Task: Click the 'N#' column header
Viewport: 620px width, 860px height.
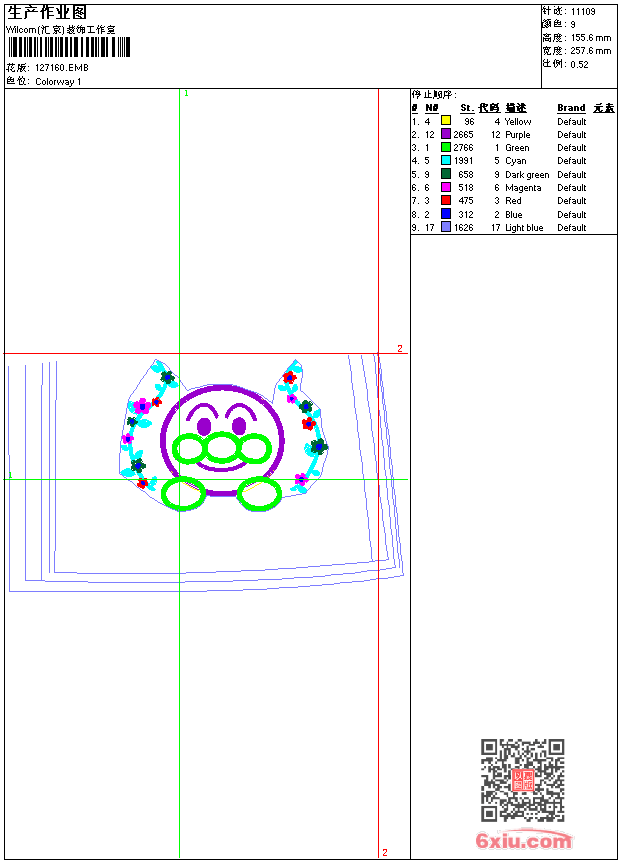Action: click(432, 108)
